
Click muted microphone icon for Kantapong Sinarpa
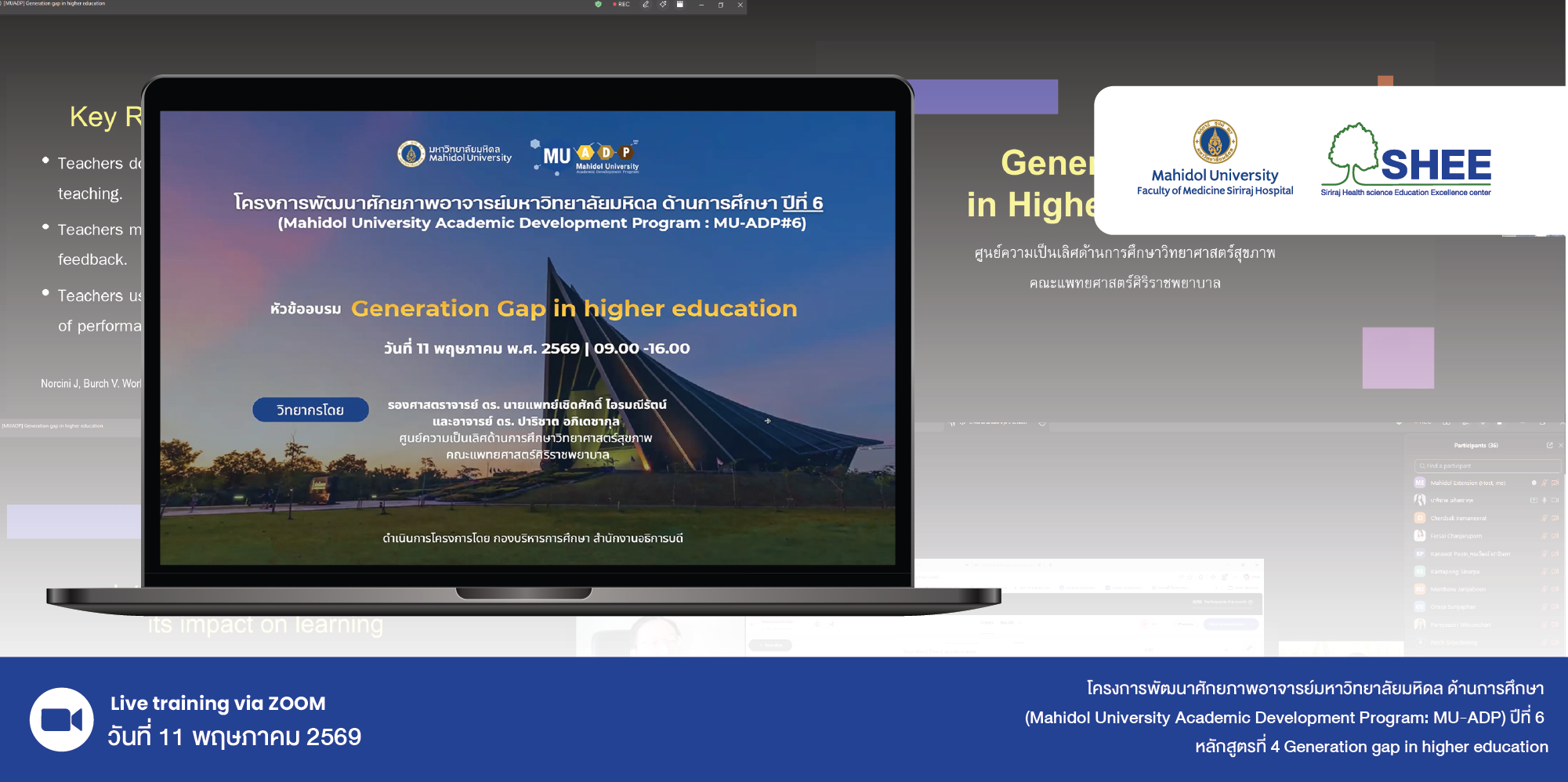click(x=1545, y=571)
